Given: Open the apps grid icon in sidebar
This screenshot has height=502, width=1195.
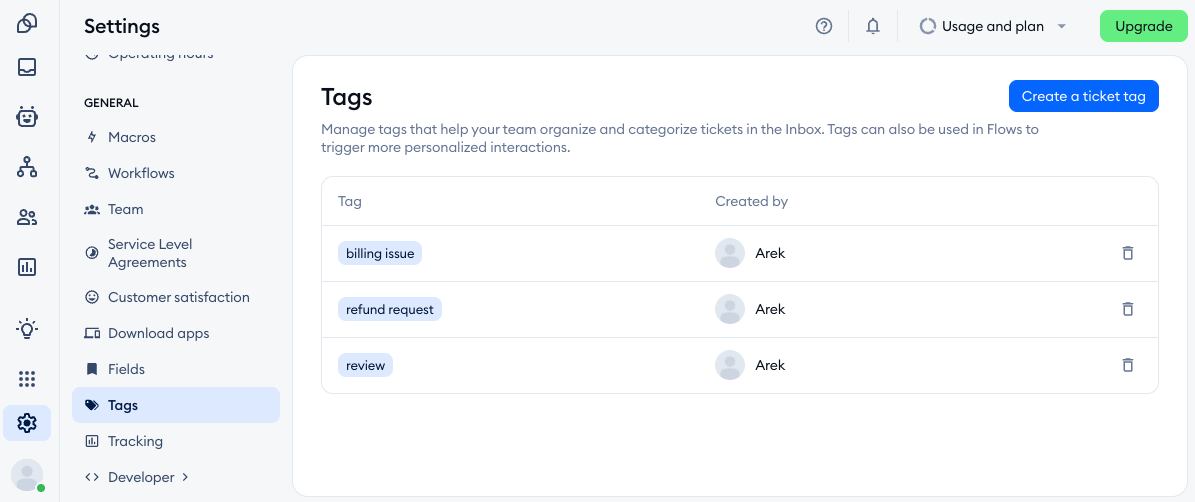Looking at the screenshot, I should coord(27,379).
